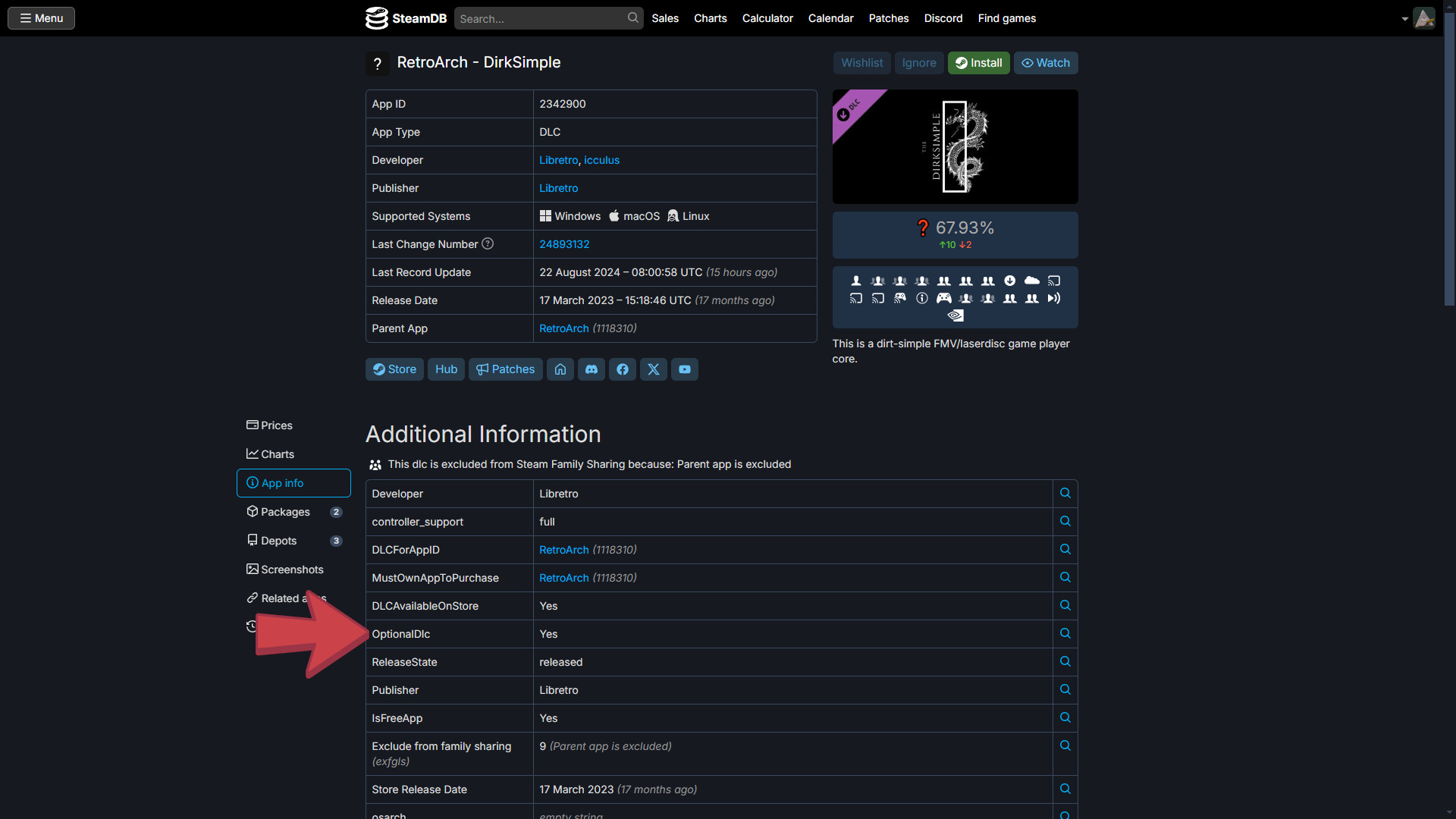This screenshot has width=1456, height=819.
Task: Open the Facebook icon link button
Action: coord(623,369)
